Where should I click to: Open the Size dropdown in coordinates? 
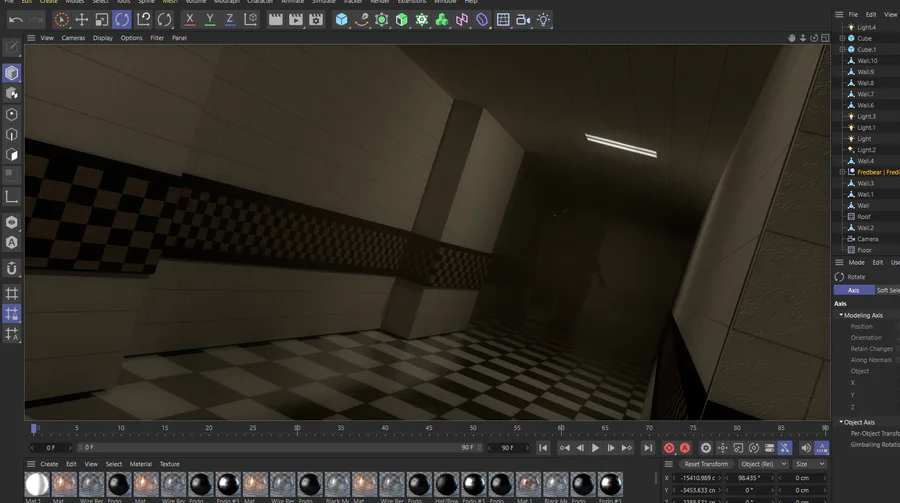pyautogui.click(x=810, y=464)
